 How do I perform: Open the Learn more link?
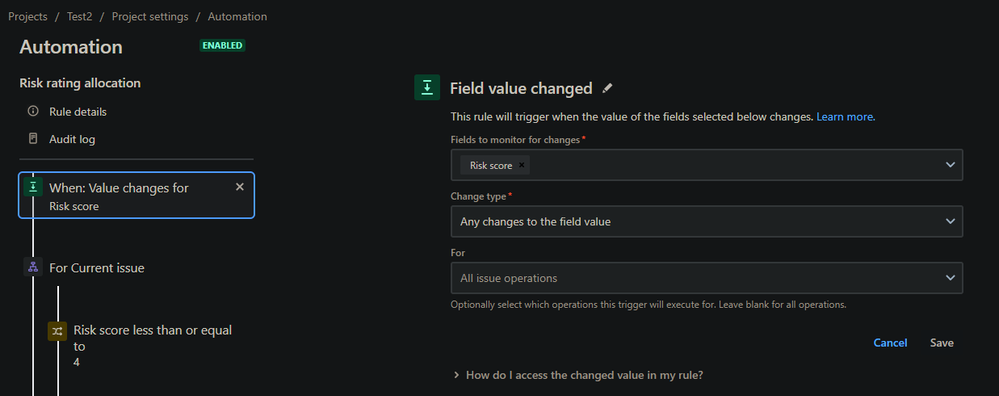tap(846, 117)
